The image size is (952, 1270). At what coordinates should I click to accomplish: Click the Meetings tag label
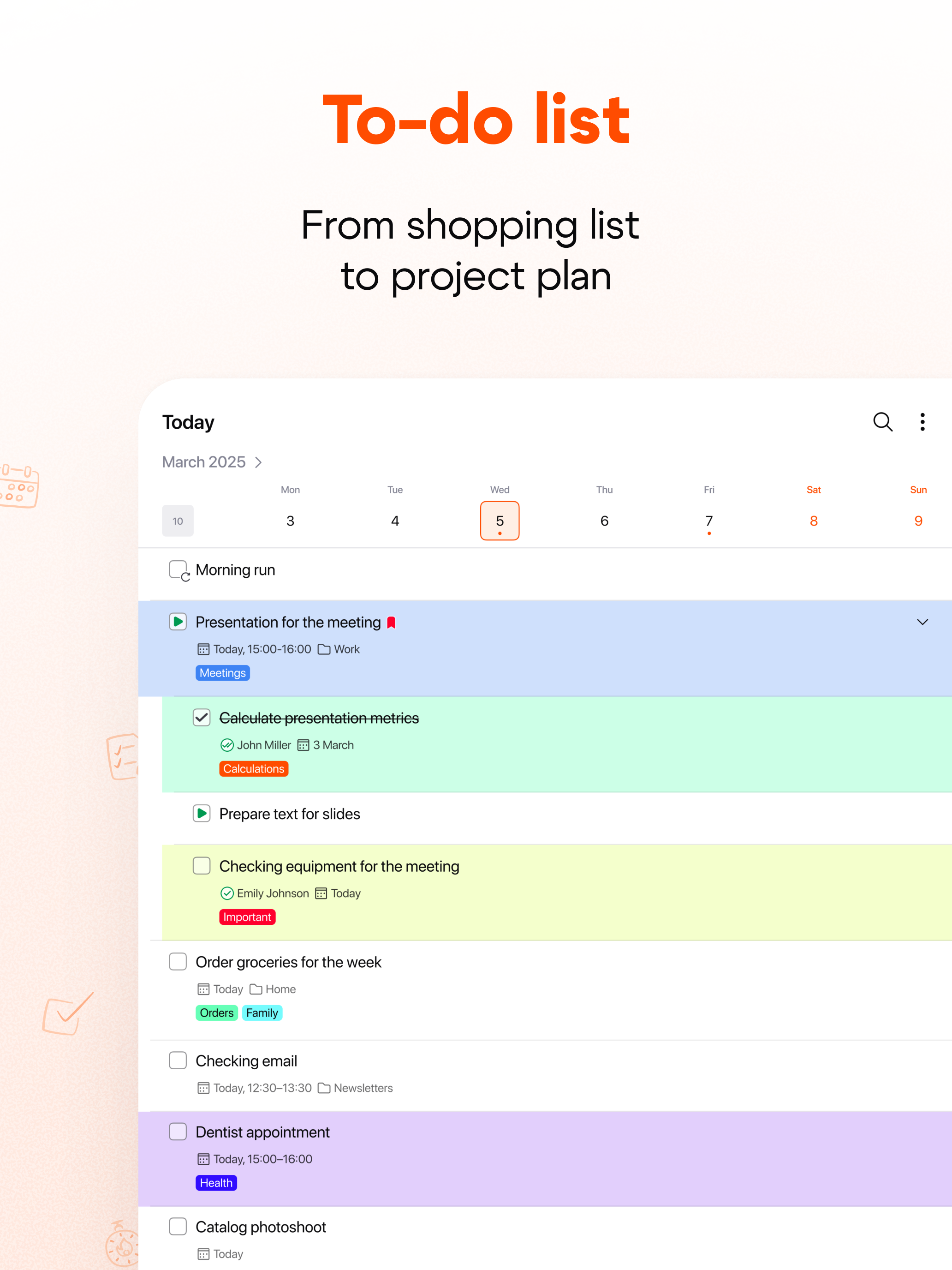tap(223, 673)
